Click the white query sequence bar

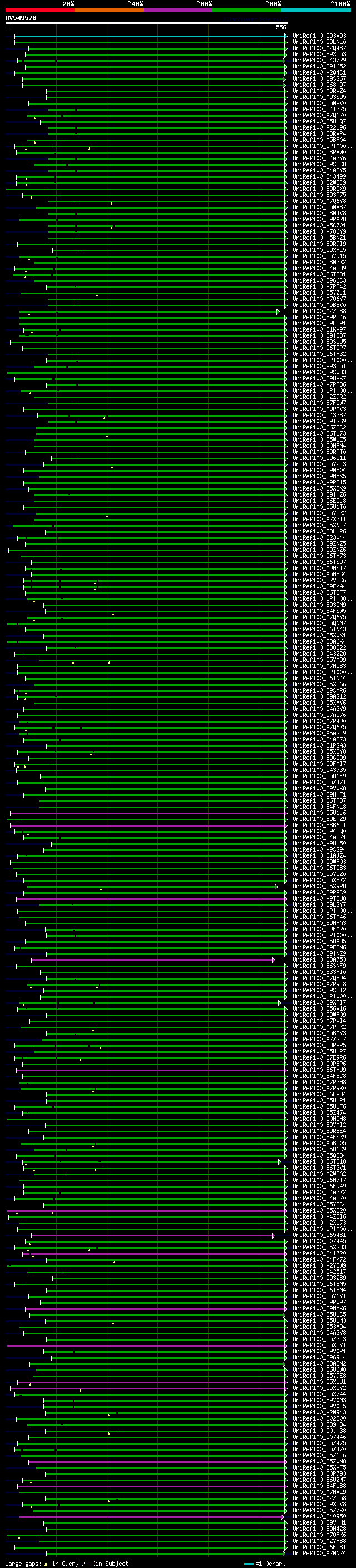[146, 22]
